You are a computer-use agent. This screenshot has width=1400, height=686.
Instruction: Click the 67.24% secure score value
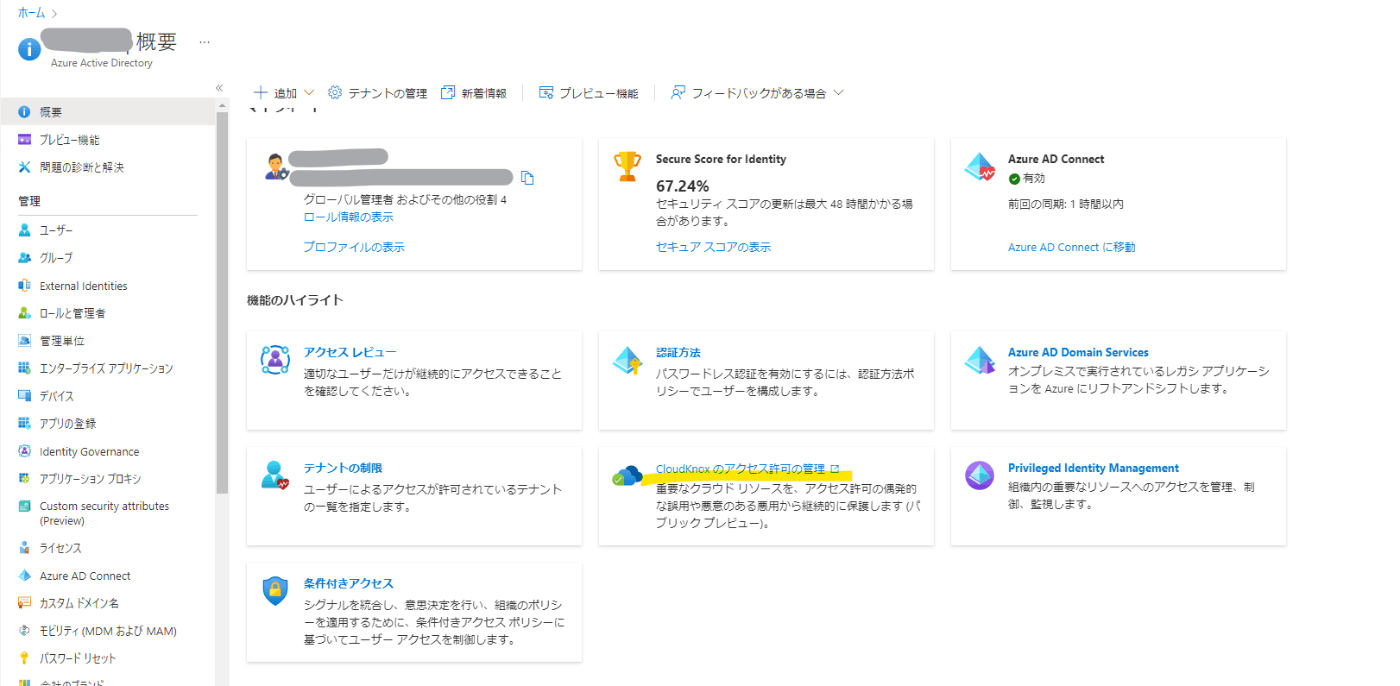click(x=682, y=186)
